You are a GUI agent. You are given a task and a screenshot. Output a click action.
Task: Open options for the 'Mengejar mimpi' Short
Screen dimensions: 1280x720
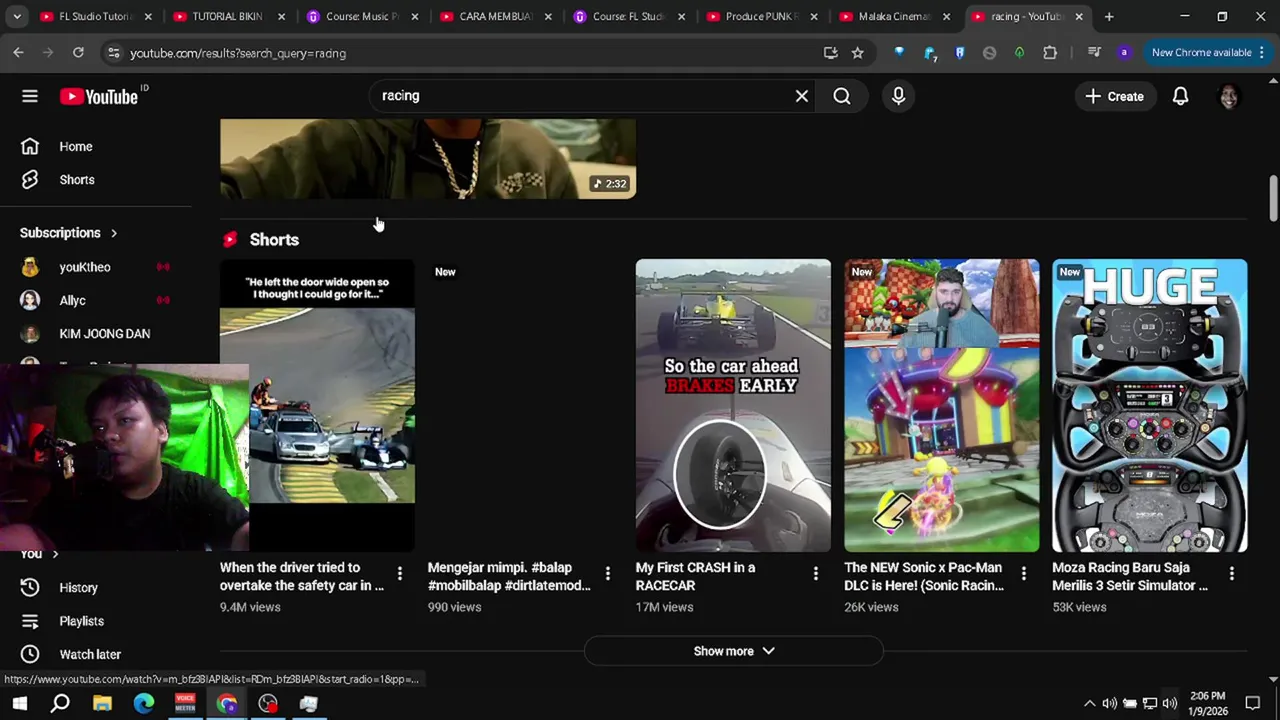(x=607, y=573)
